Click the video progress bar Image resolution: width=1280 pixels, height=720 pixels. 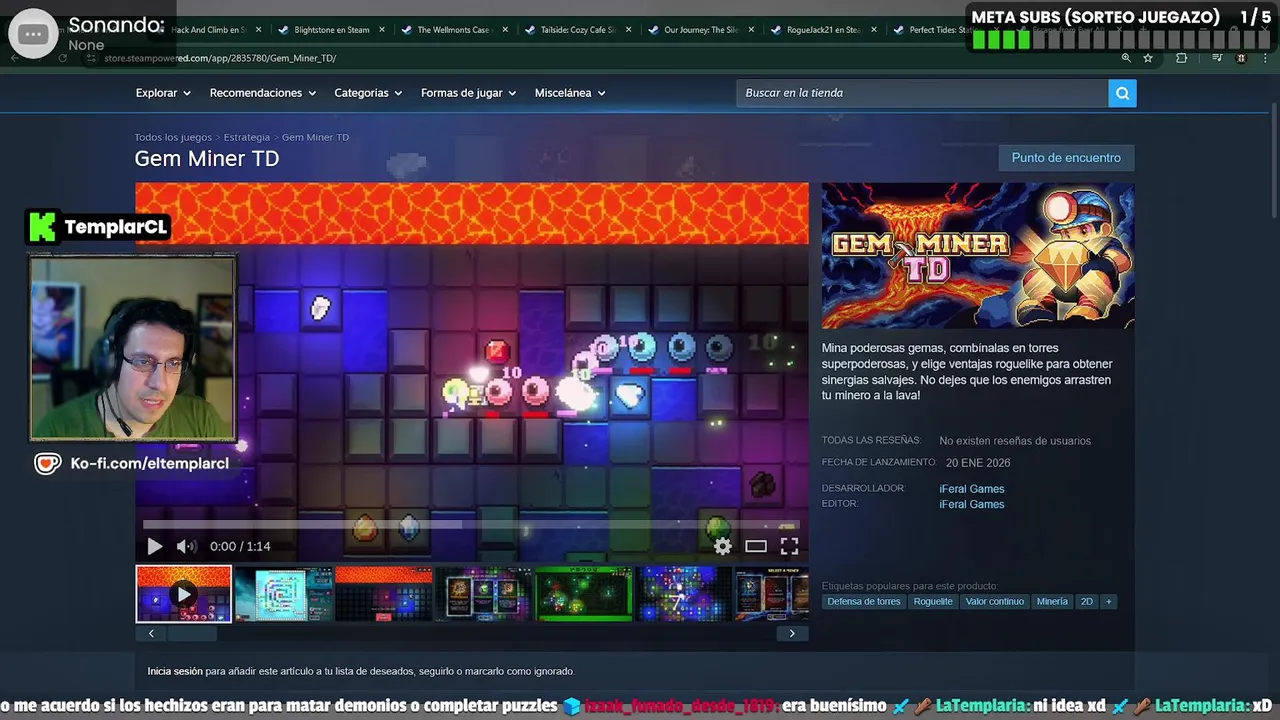click(x=470, y=524)
